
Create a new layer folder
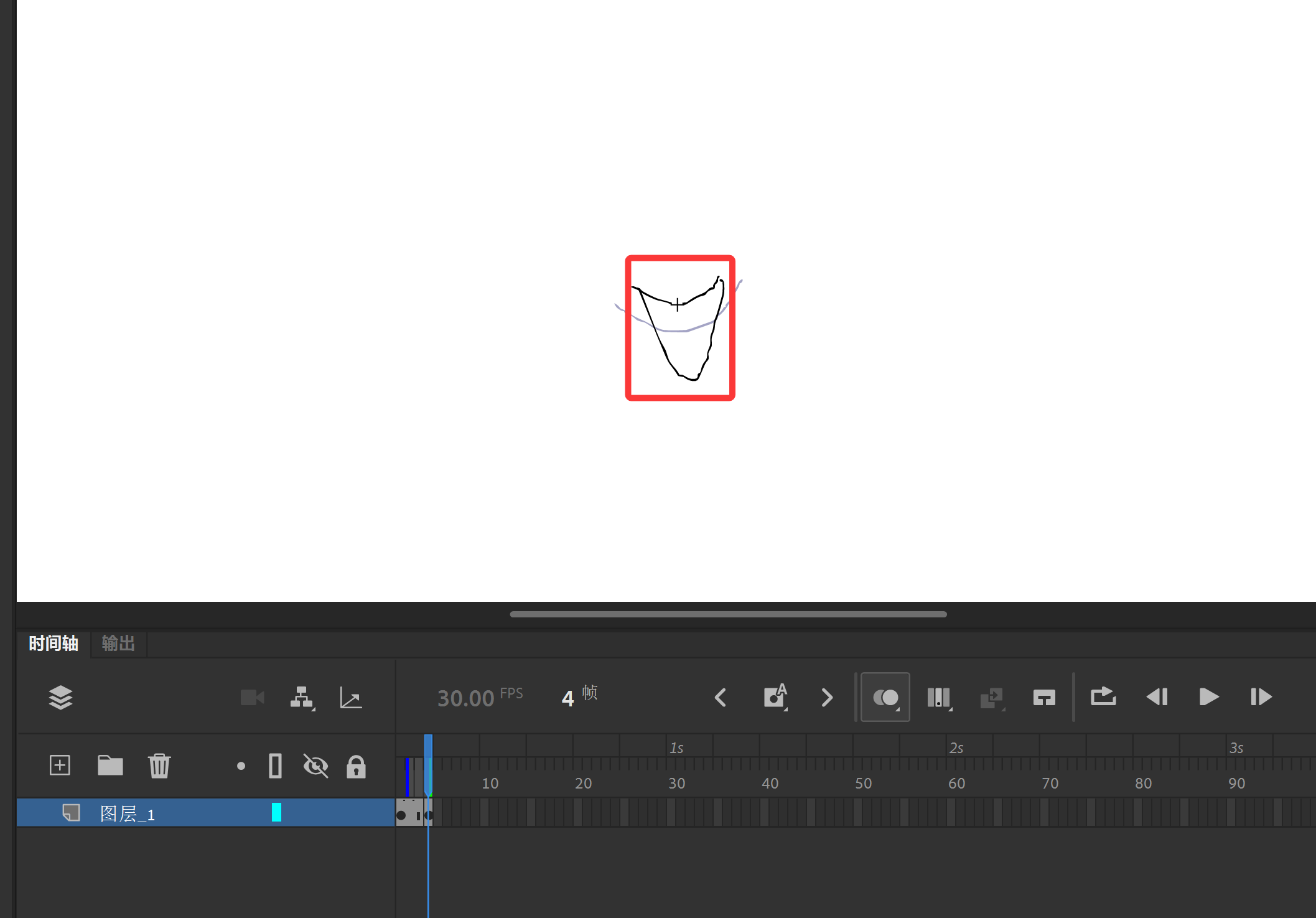pyautogui.click(x=110, y=765)
